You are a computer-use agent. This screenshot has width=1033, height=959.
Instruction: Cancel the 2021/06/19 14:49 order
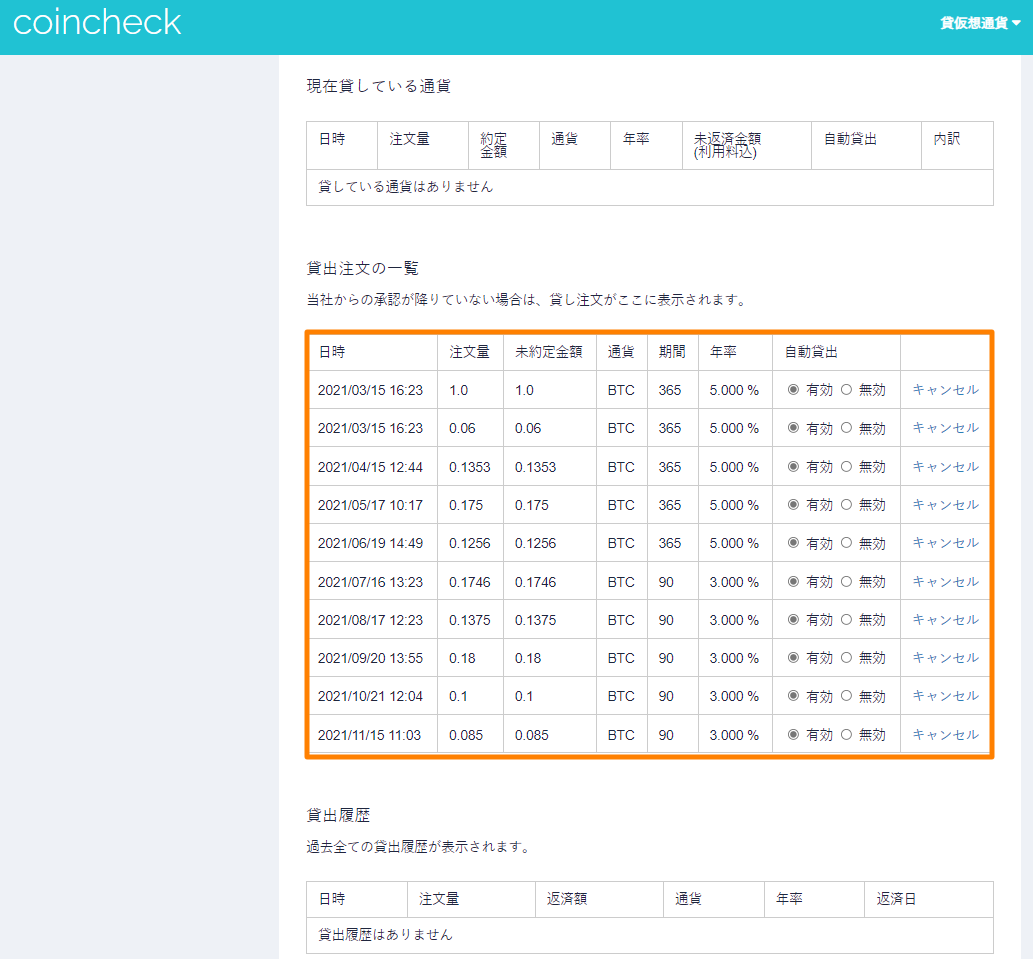945,543
